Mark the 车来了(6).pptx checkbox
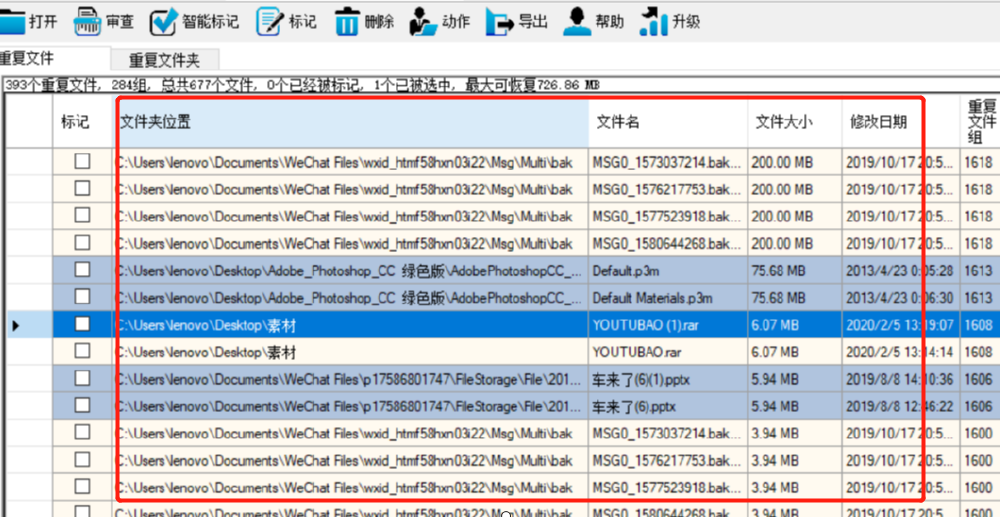This screenshot has width=1000, height=517. 82,405
